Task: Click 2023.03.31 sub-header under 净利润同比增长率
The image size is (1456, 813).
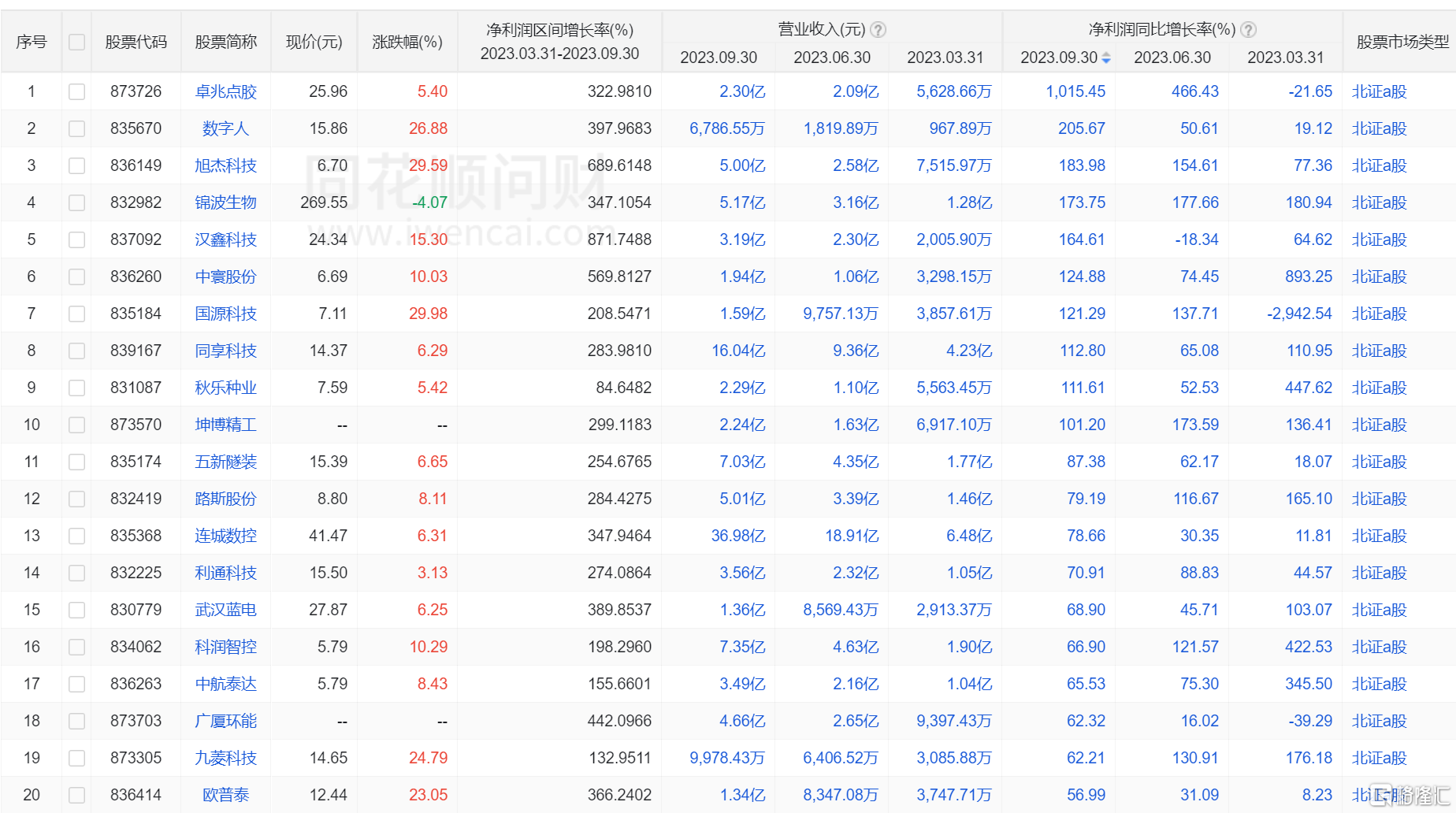Action: tap(1286, 58)
